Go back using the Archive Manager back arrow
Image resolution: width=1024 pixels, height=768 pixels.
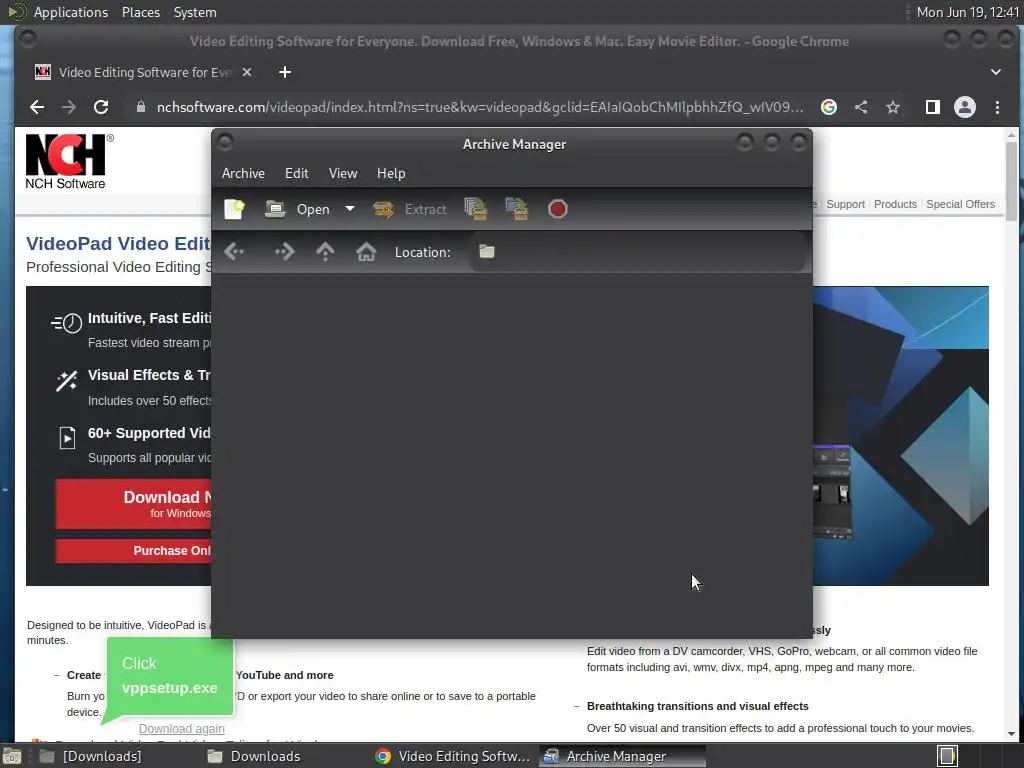[234, 251]
